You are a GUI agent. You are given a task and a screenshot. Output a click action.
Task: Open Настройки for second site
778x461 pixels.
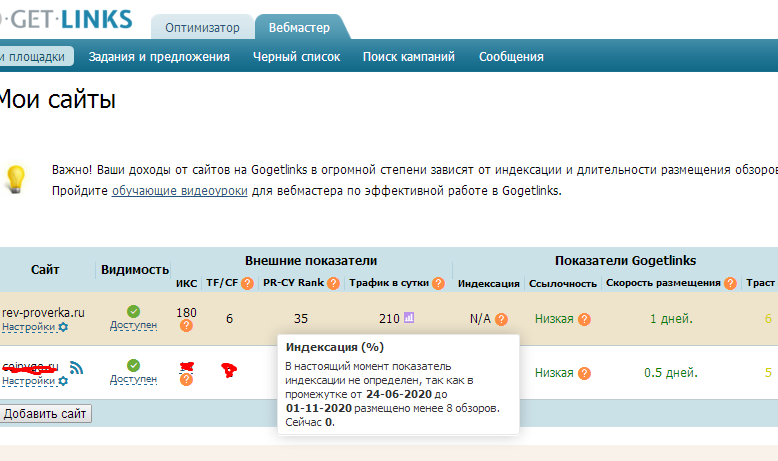[x=29, y=381]
